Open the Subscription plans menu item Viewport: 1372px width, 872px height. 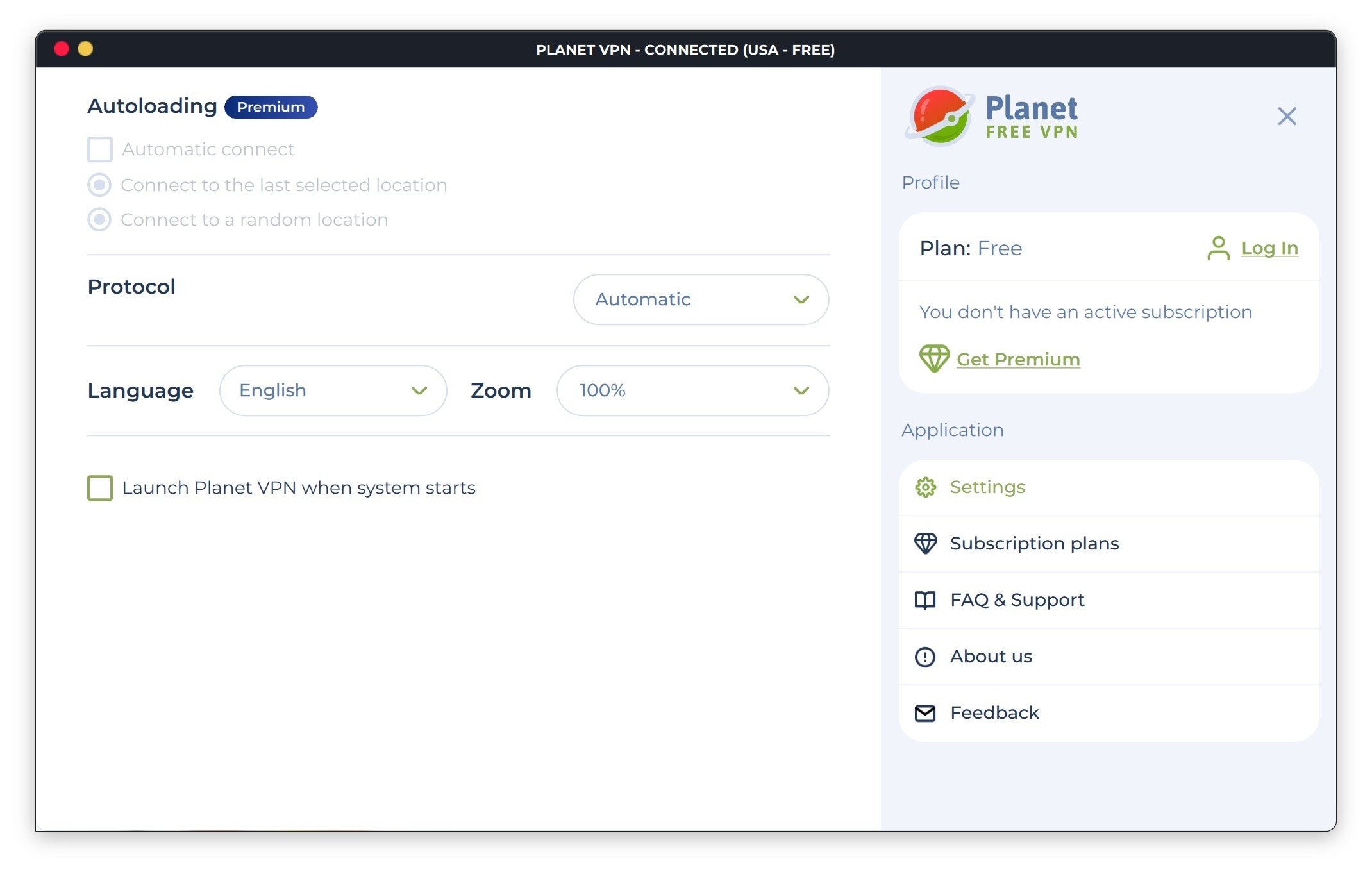click(x=1033, y=544)
